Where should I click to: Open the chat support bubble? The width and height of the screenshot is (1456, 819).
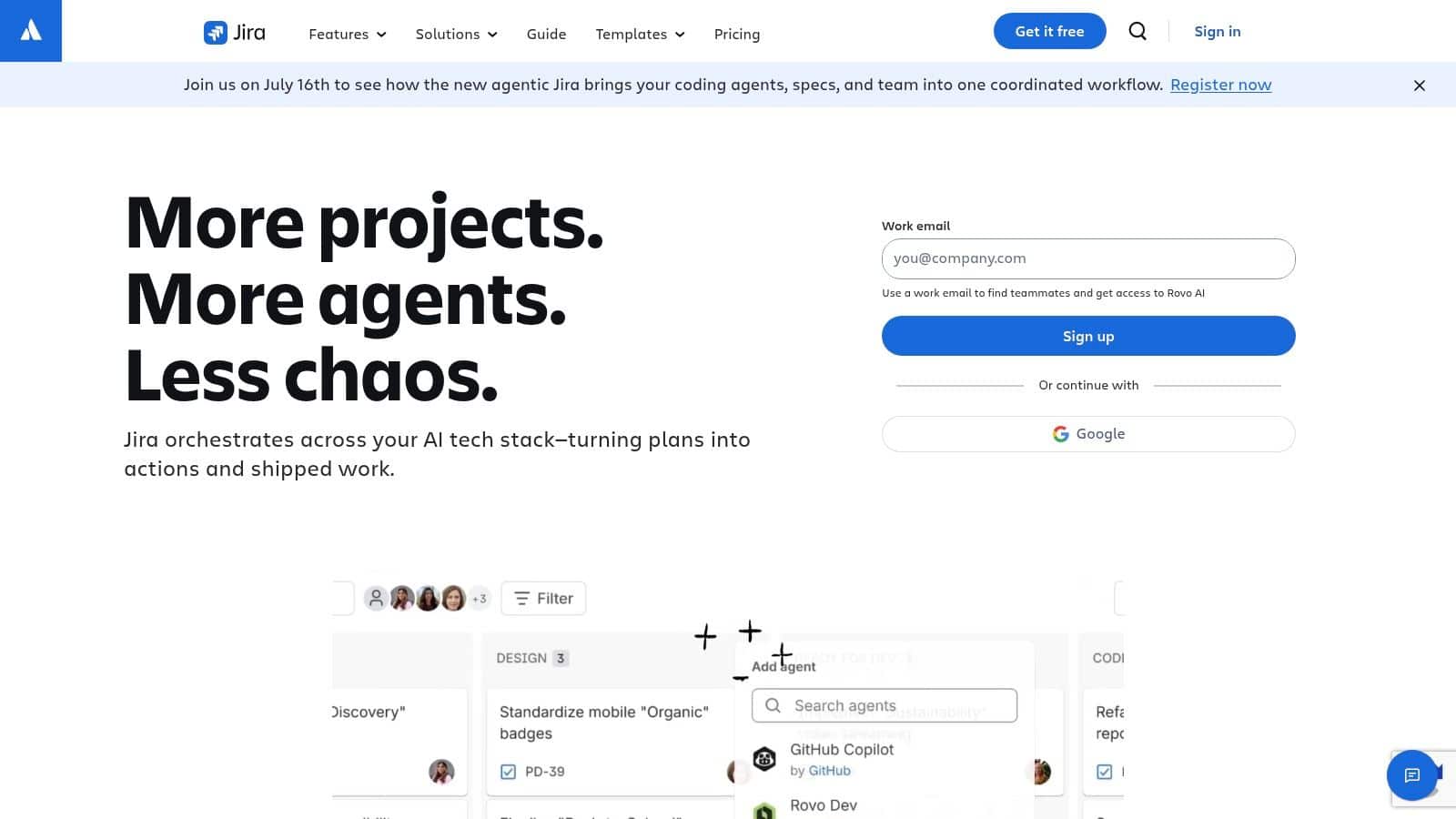coord(1411,775)
